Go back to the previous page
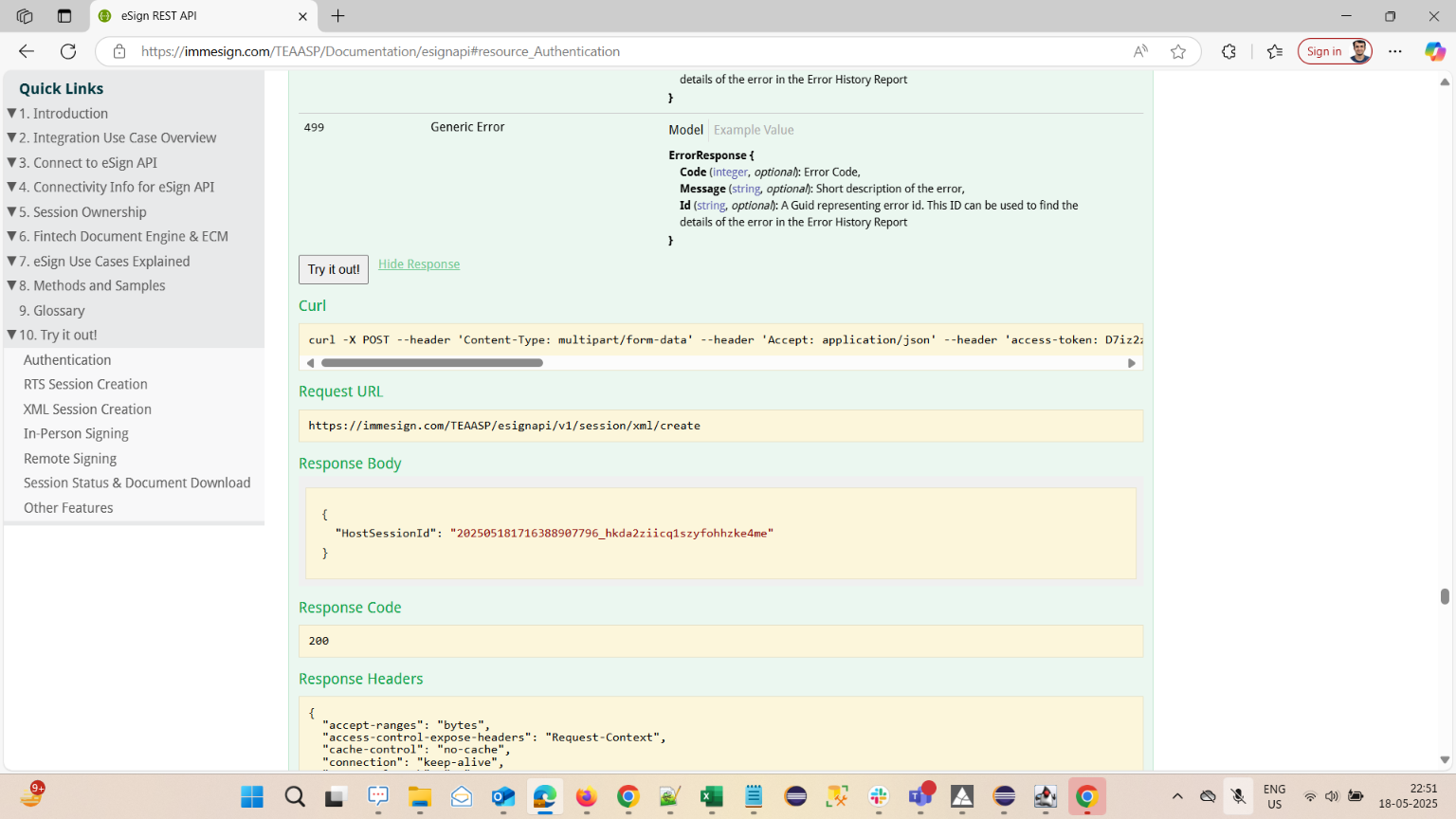Image resolution: width=1456 pixels, height=819 pixels. (27, 51)
